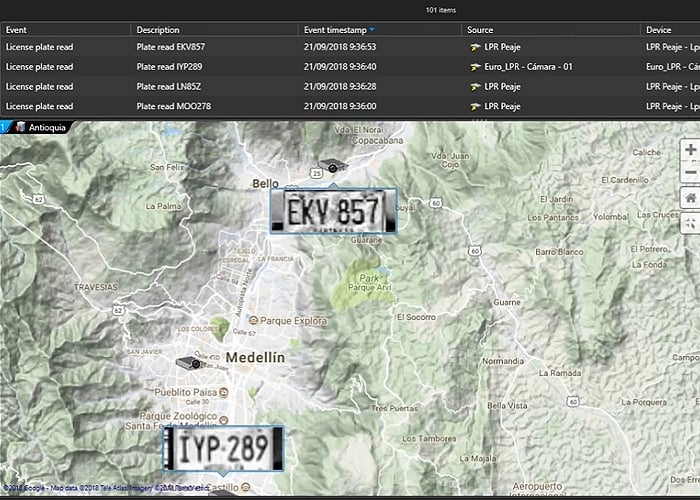Open the IYP 289 plate thumbnail
This screenshot has height=500, width=700.
[224, 450]
